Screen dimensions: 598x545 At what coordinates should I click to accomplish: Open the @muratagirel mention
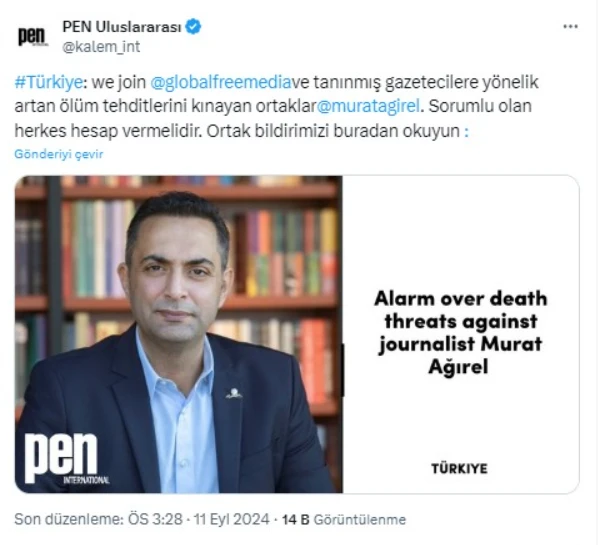coord(368,106)
